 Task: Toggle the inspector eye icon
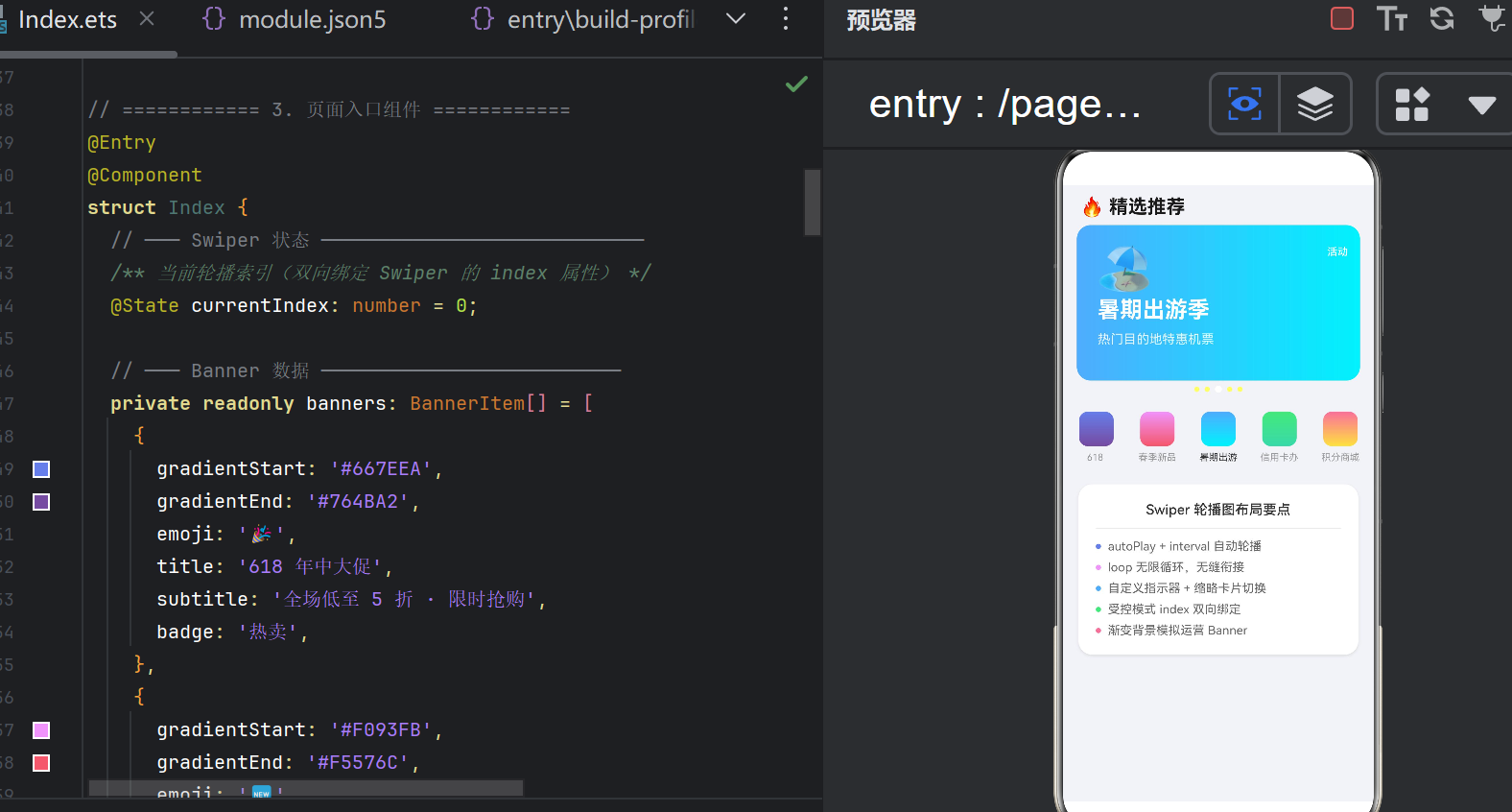click(x=1244, y=104)
